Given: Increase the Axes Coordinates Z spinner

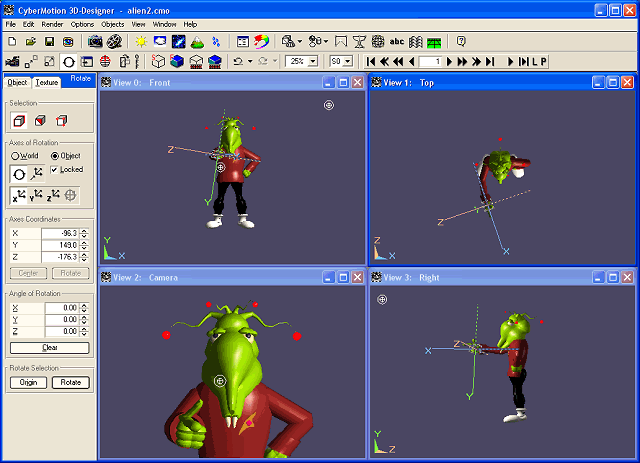Looking at the screenshot, I should 84,255.
